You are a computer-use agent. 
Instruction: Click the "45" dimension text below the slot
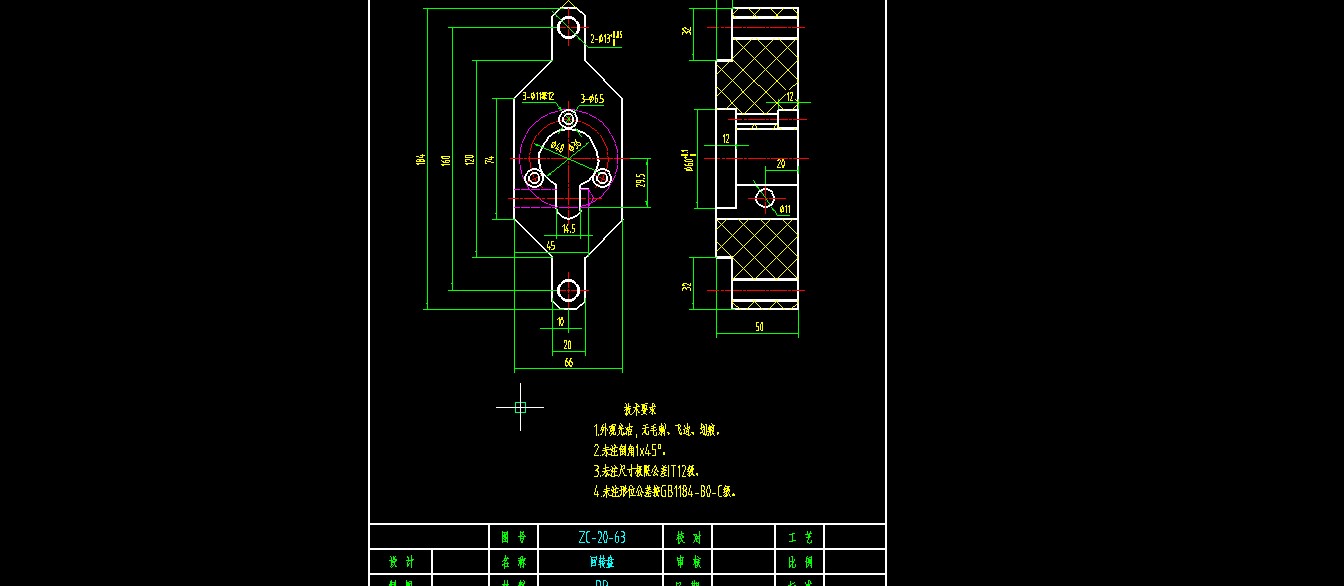pyautogui.click(x=550, y=245)
